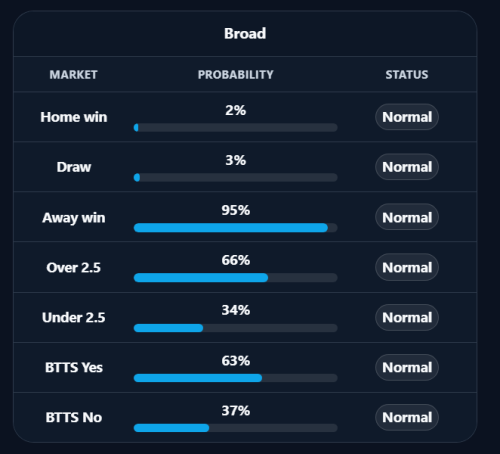Click the MARKET column header
Image resolution: width=500 pixels, height=454 pixels.
[x=73, y=75]
